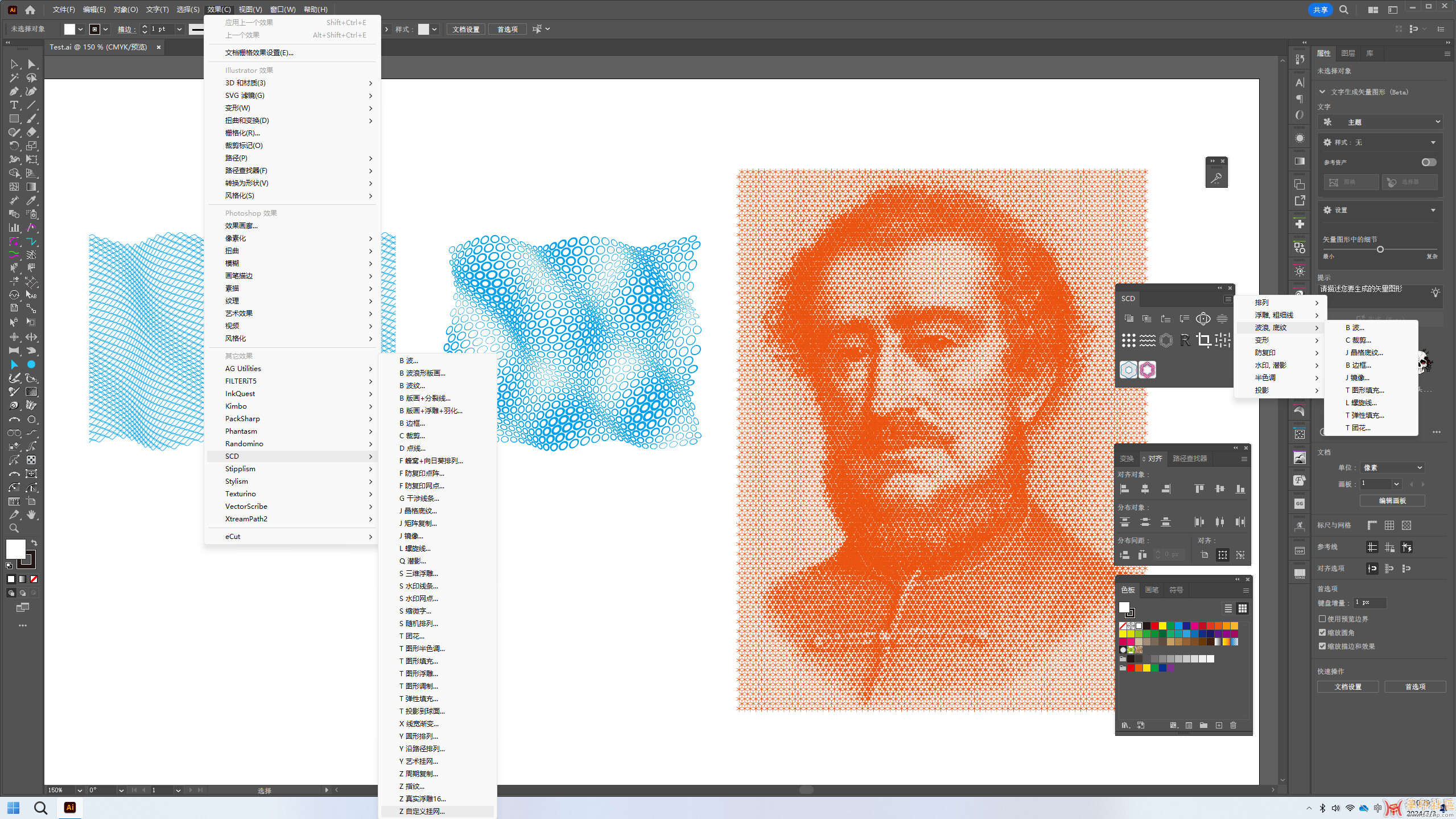This screenshot has height=819, width=1456.
Task: Switch swatches to list view
Action: 1228,608
